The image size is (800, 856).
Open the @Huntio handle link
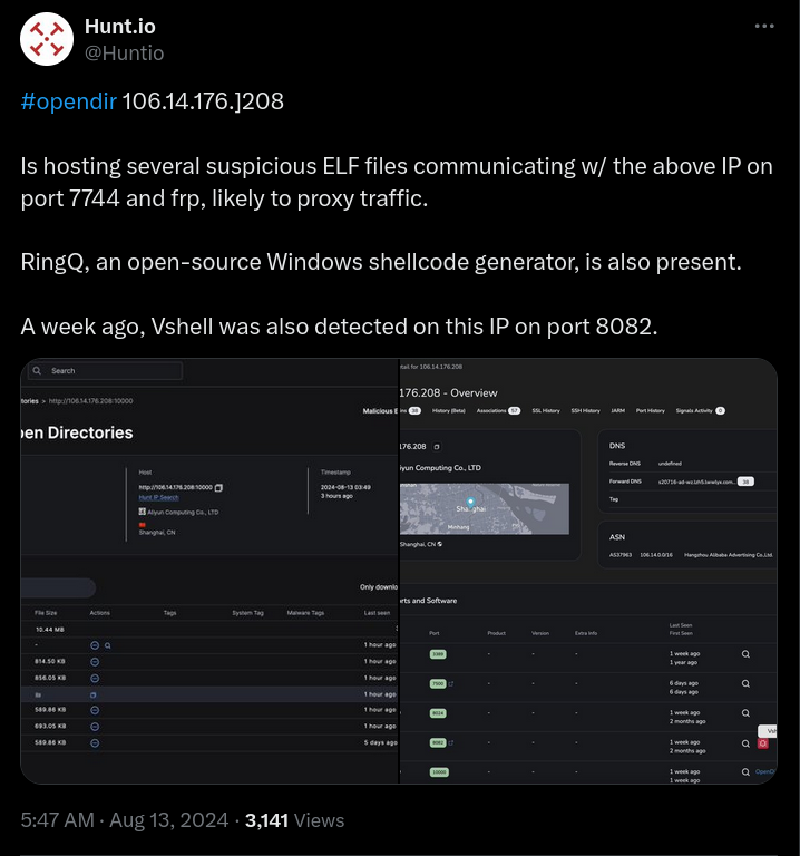click(125, 53)
